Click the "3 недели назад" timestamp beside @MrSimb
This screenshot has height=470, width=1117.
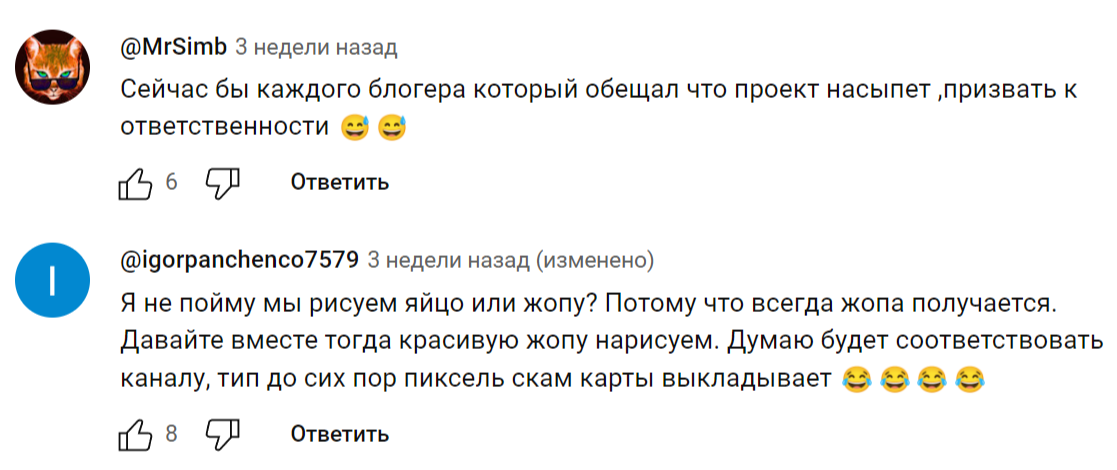[316, 47]
